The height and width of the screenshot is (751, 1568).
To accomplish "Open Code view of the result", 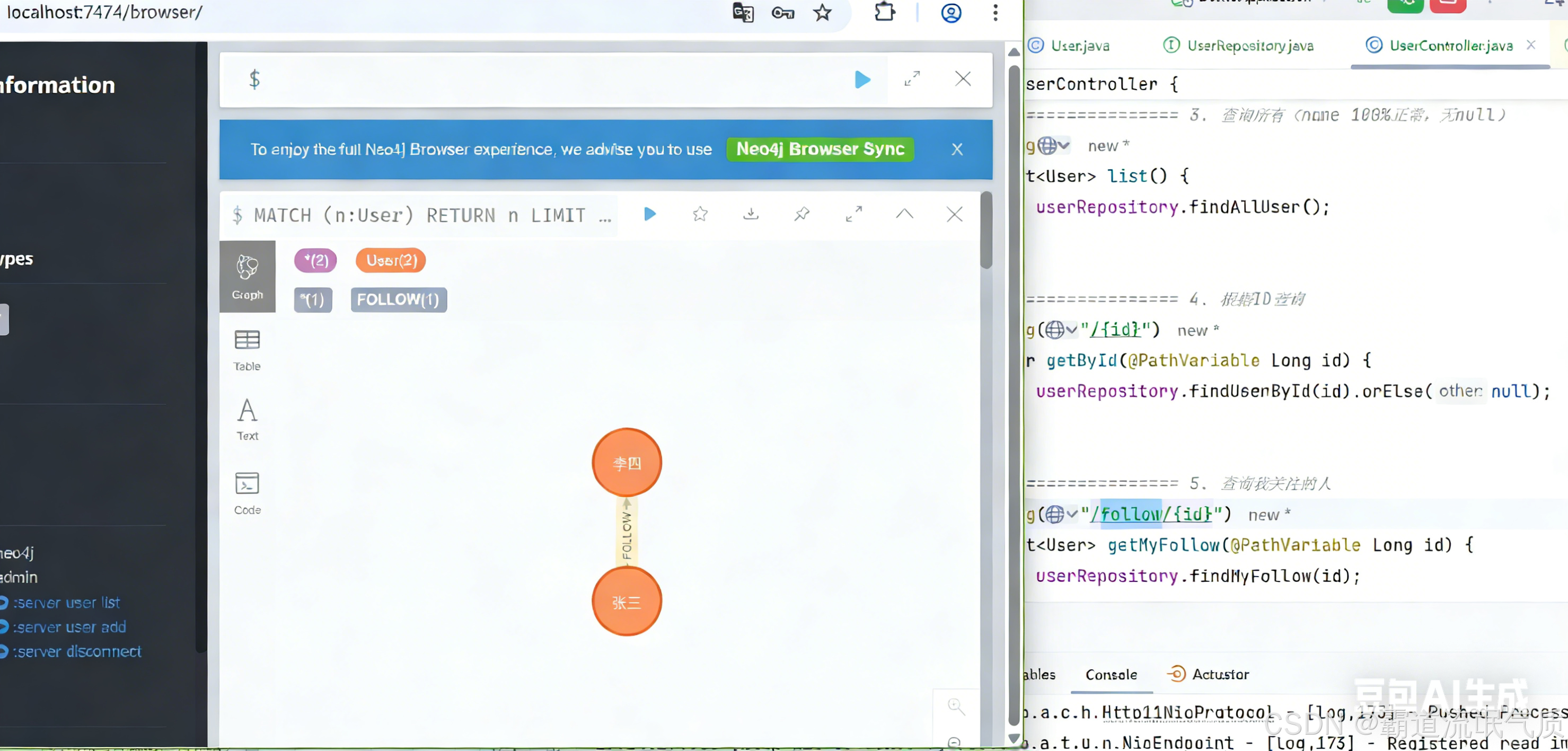I will click(x=247, y=493).
